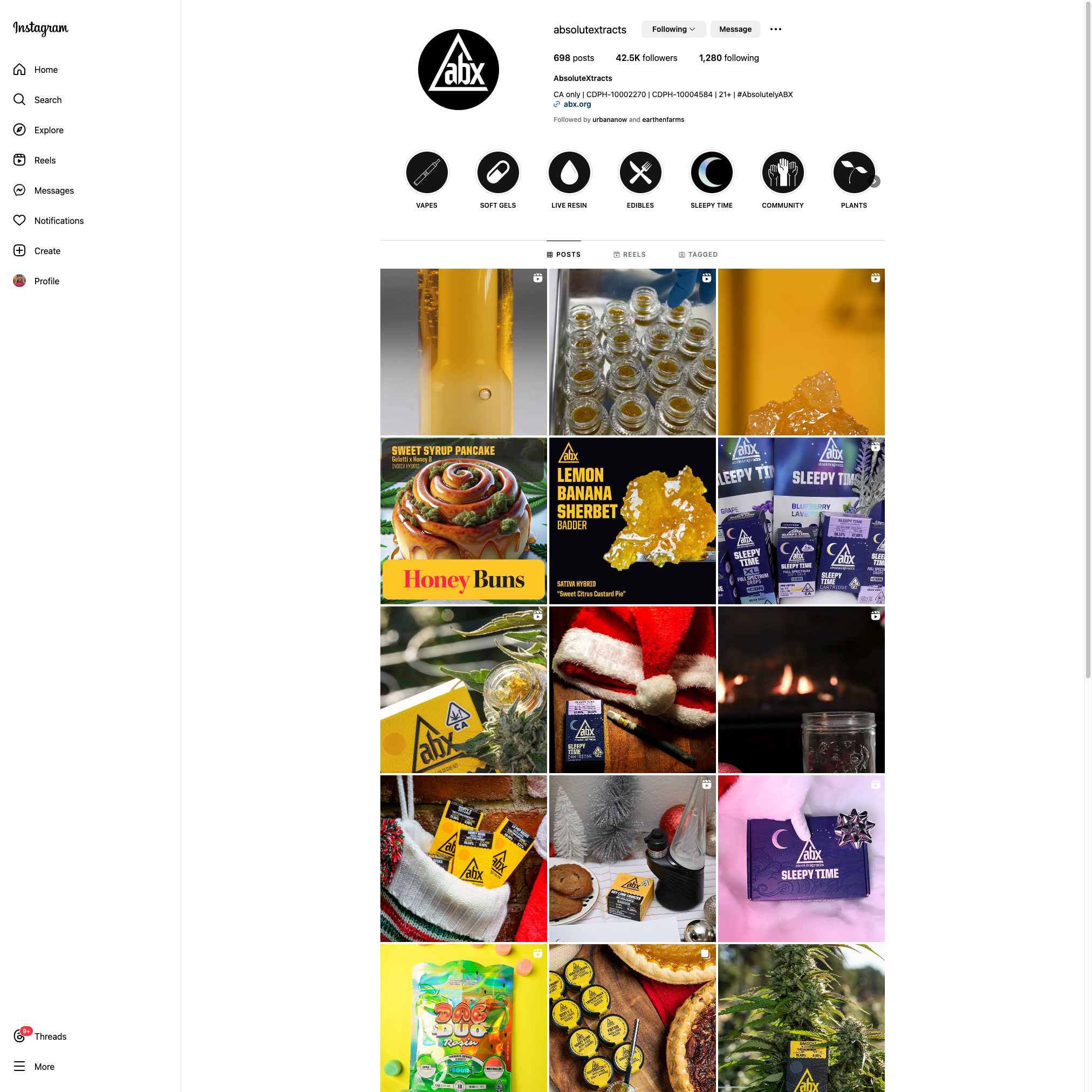Open Notifications heart icon
This screenshot has height=1092, width=1092.
[19, 221]
